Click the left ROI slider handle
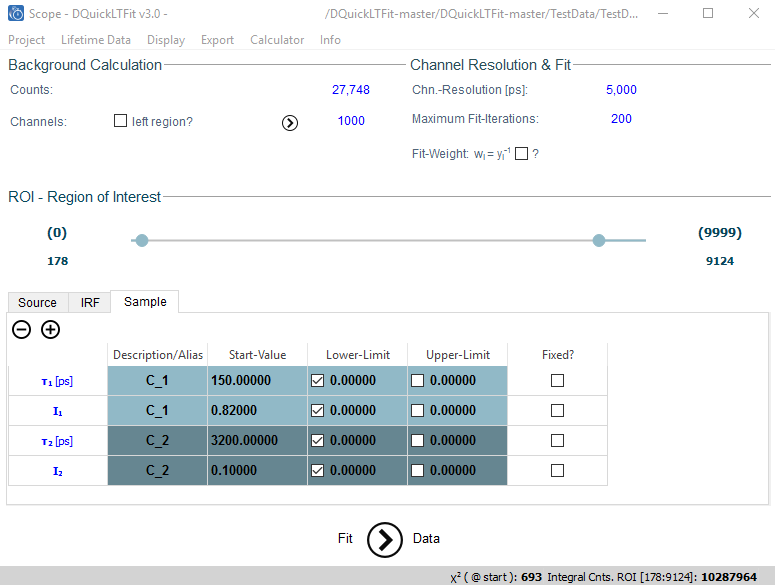This screenshot has width=775, height=585. (142, 240)
